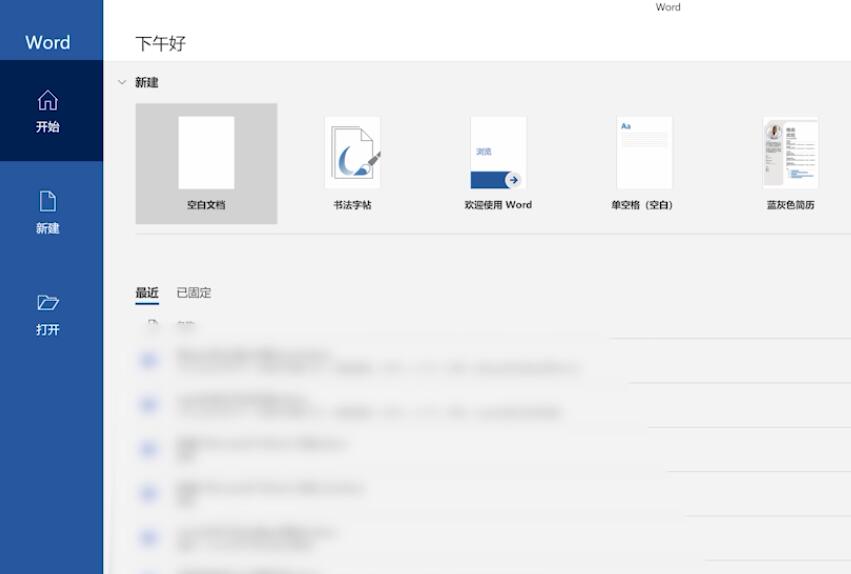Open the 开始 home icon in sidebar
The height and width of the screenshot is (574, 851).
tap(48, 100)
